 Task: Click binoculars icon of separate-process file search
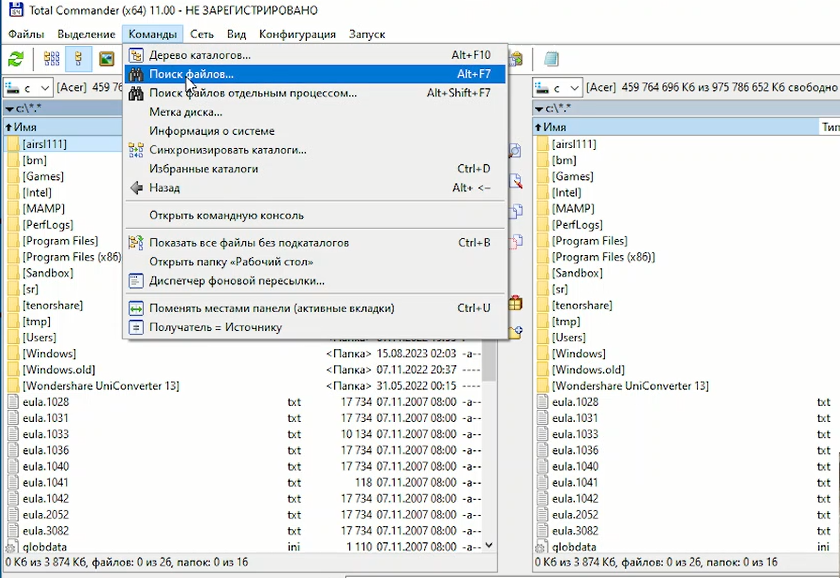136,93
